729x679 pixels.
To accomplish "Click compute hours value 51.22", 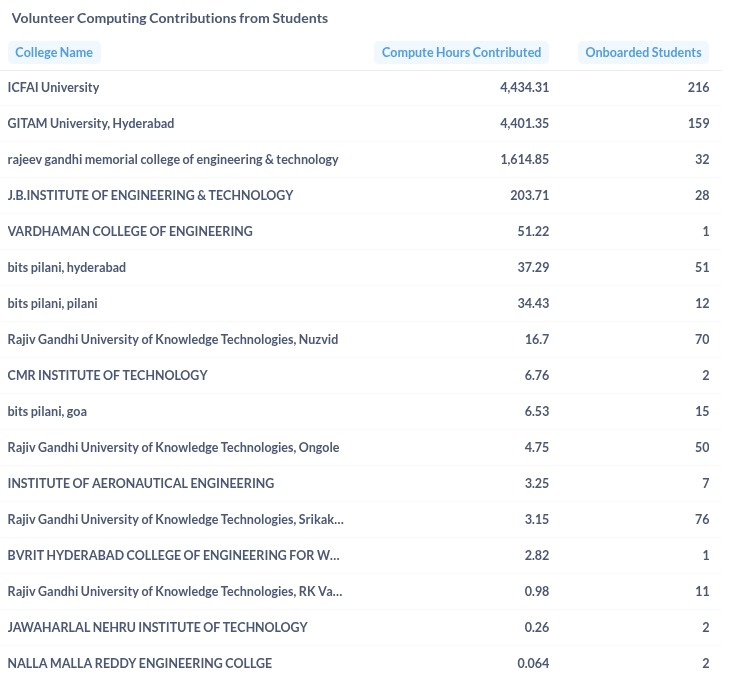I will pos(533,231).
